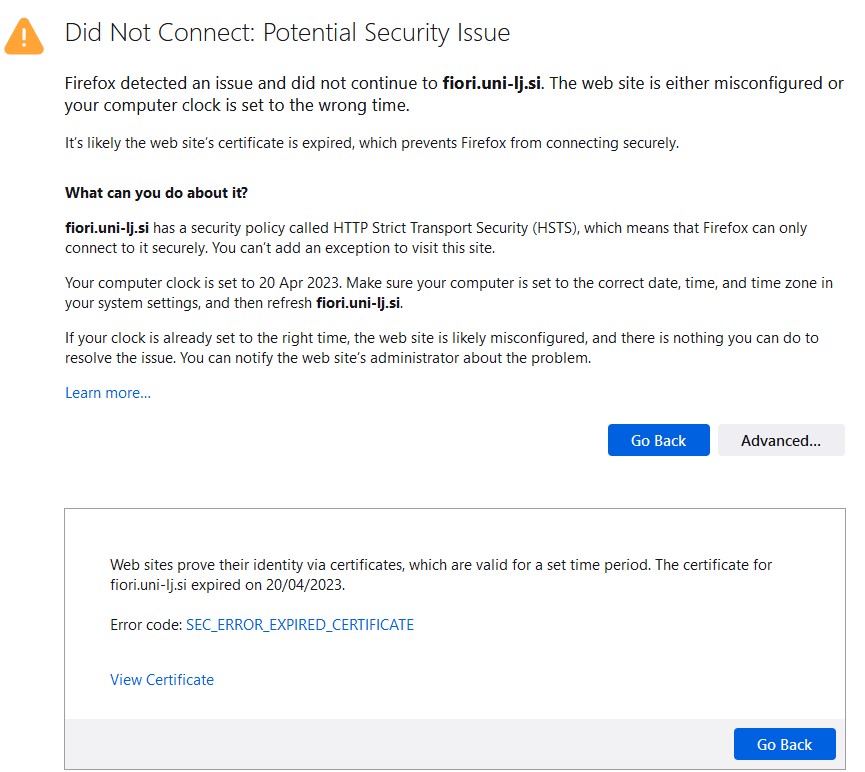Screen dimensions: 865x772
Task: Click the 20/04/2023 expiry date text
Action: [x=304, y=584]
